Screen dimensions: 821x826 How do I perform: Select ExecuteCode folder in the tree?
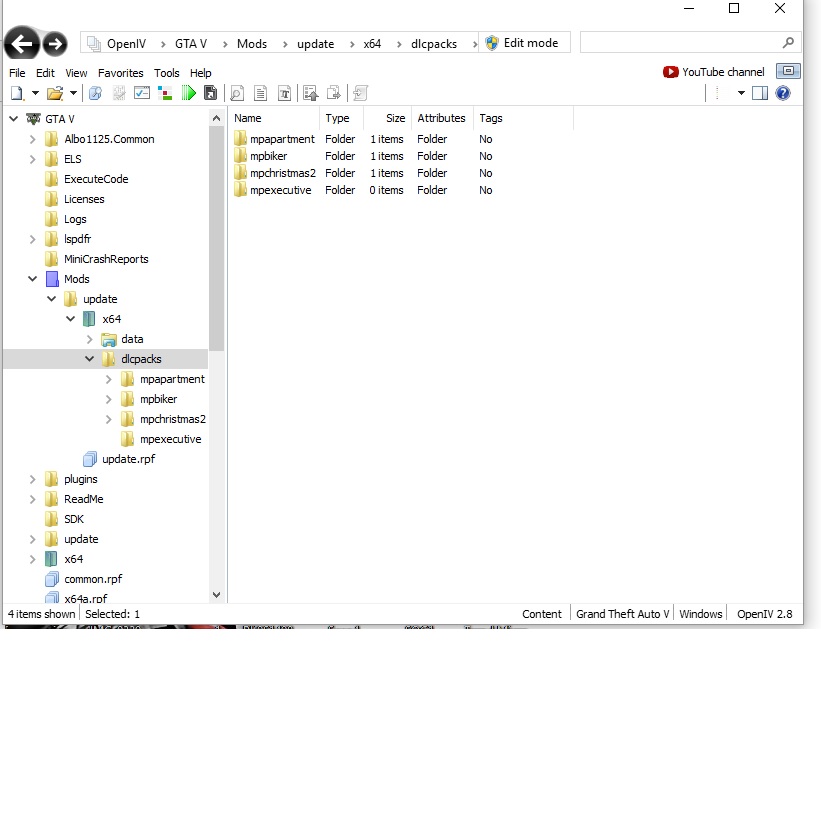96,179
